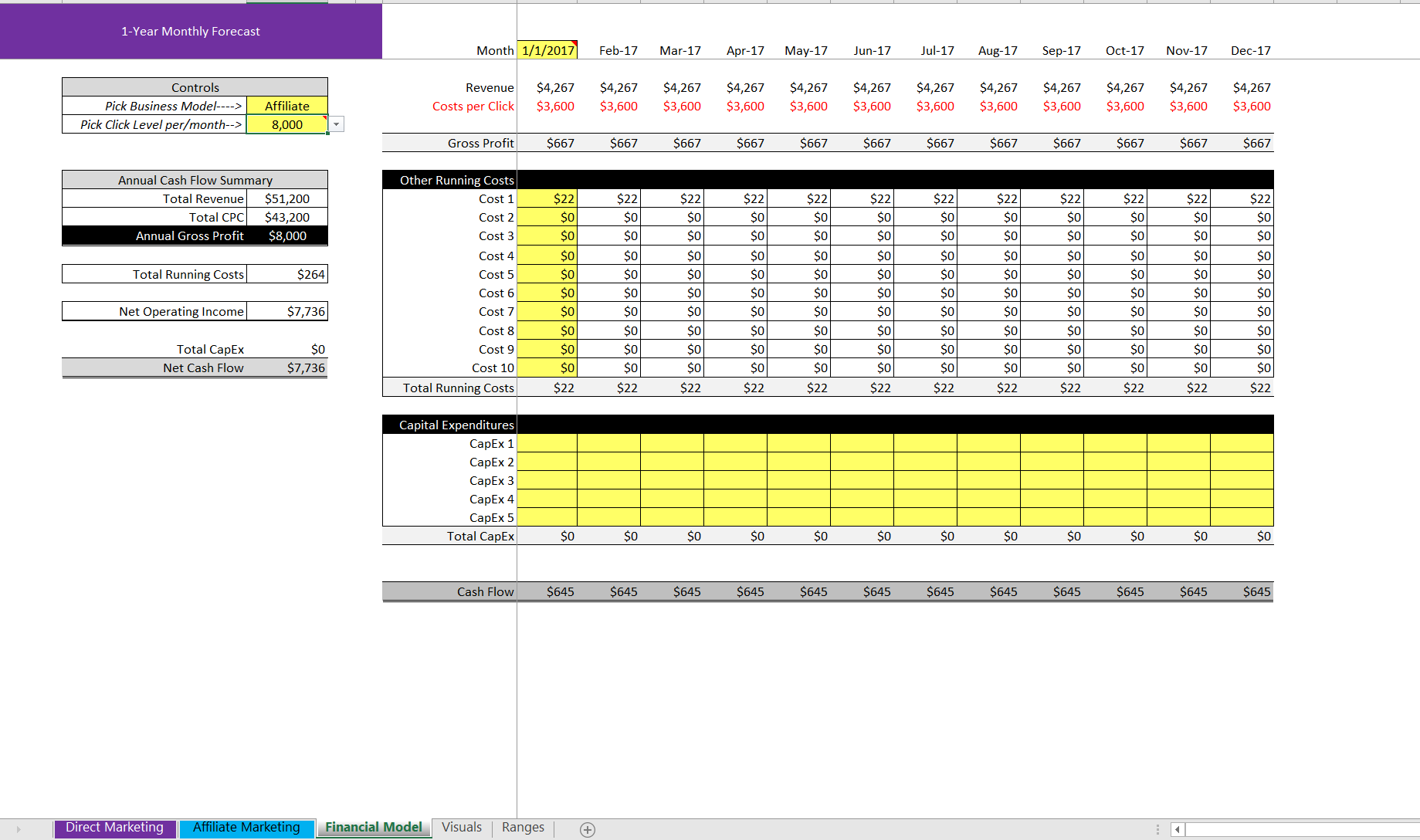Viewport: 1420px width, 840px height.
Task: Open the Pick Click Level dropdown arrow
Action: tap(336, 124)
